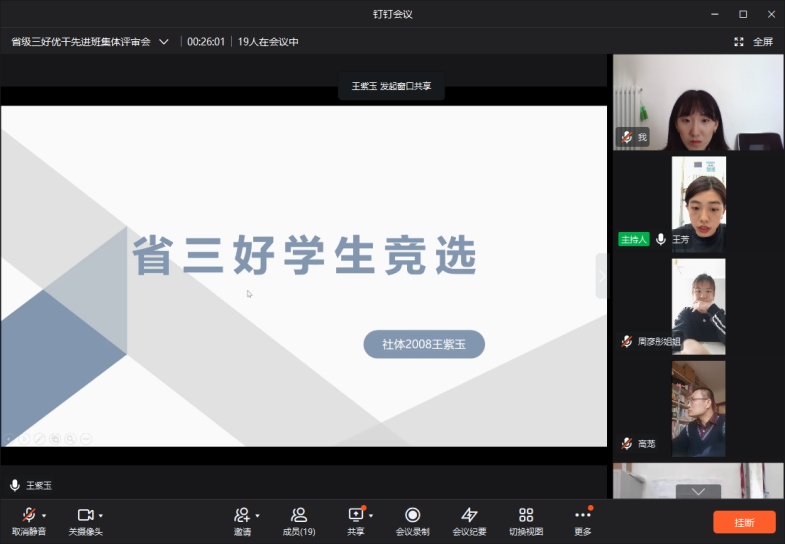Screen dimensions: 785x544
Task: Click the 高茫 participant video thumbnail
Action: [x=698, y=408]
